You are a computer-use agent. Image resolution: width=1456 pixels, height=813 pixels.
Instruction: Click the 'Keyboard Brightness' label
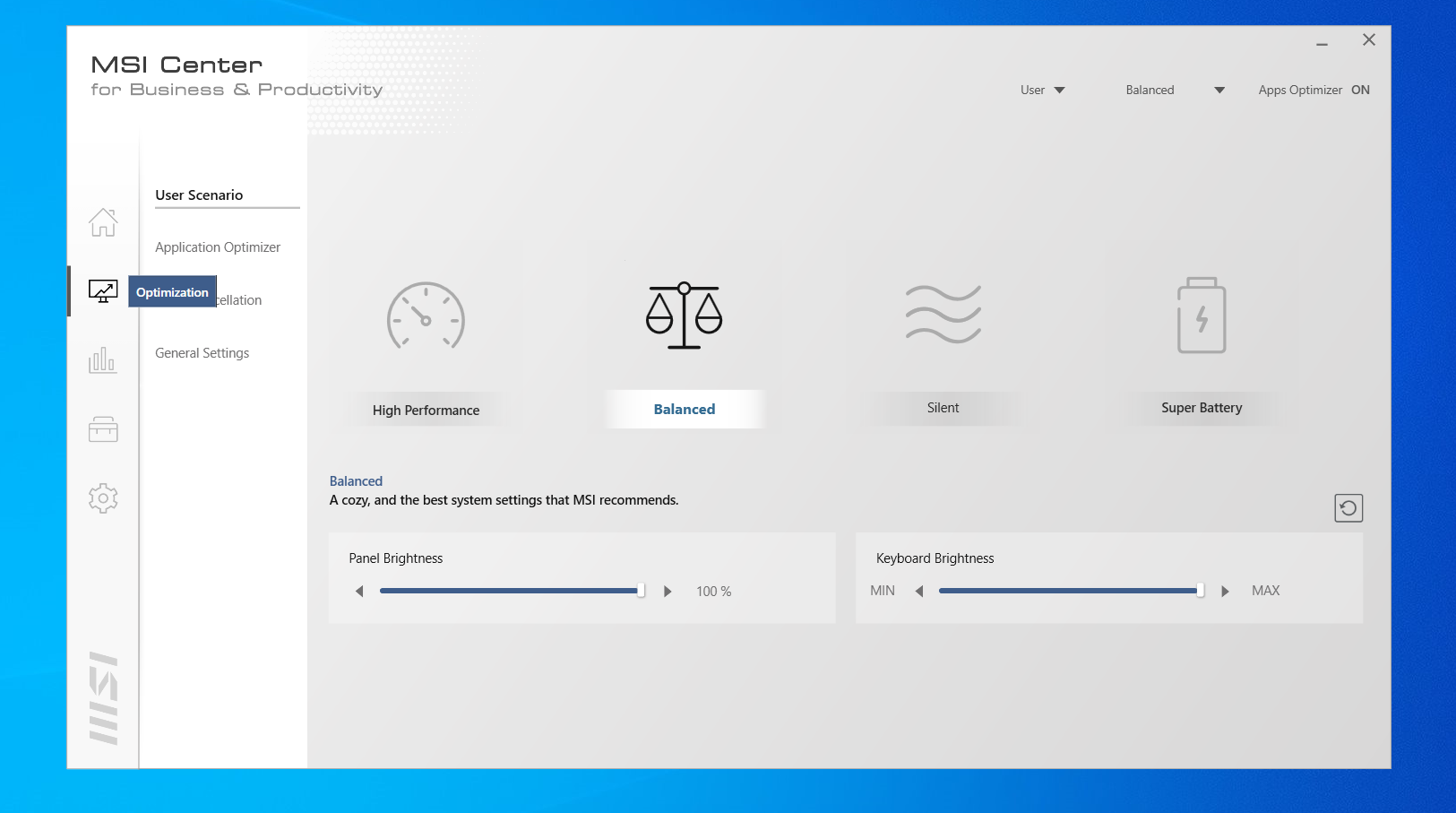pos(935,558)
